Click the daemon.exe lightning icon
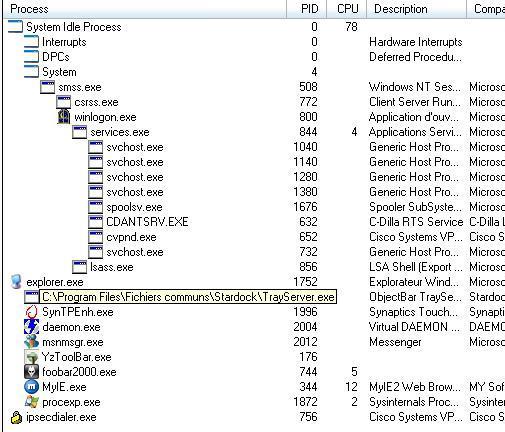The image size is (505, 432). pyautogui.click(x=31, y=327)
